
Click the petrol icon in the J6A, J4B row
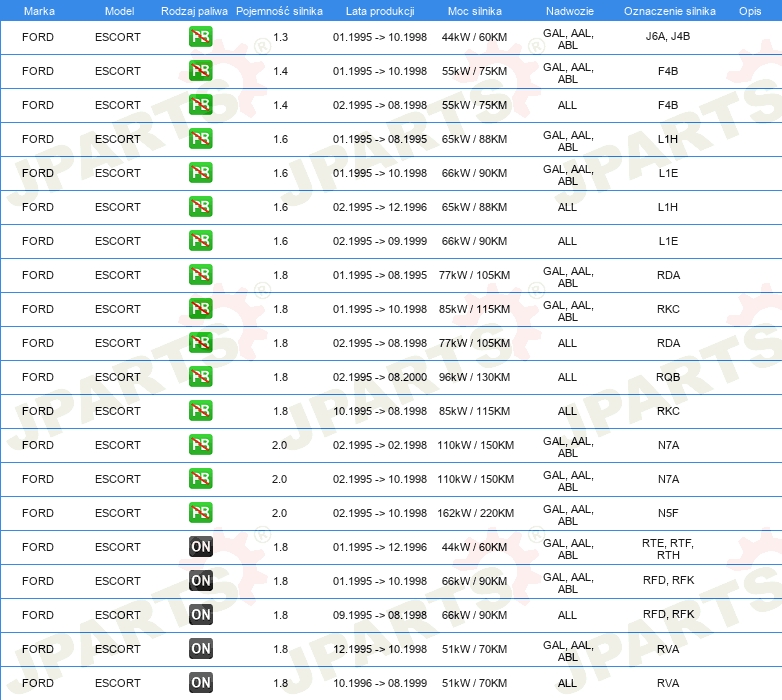coord(200,37)
